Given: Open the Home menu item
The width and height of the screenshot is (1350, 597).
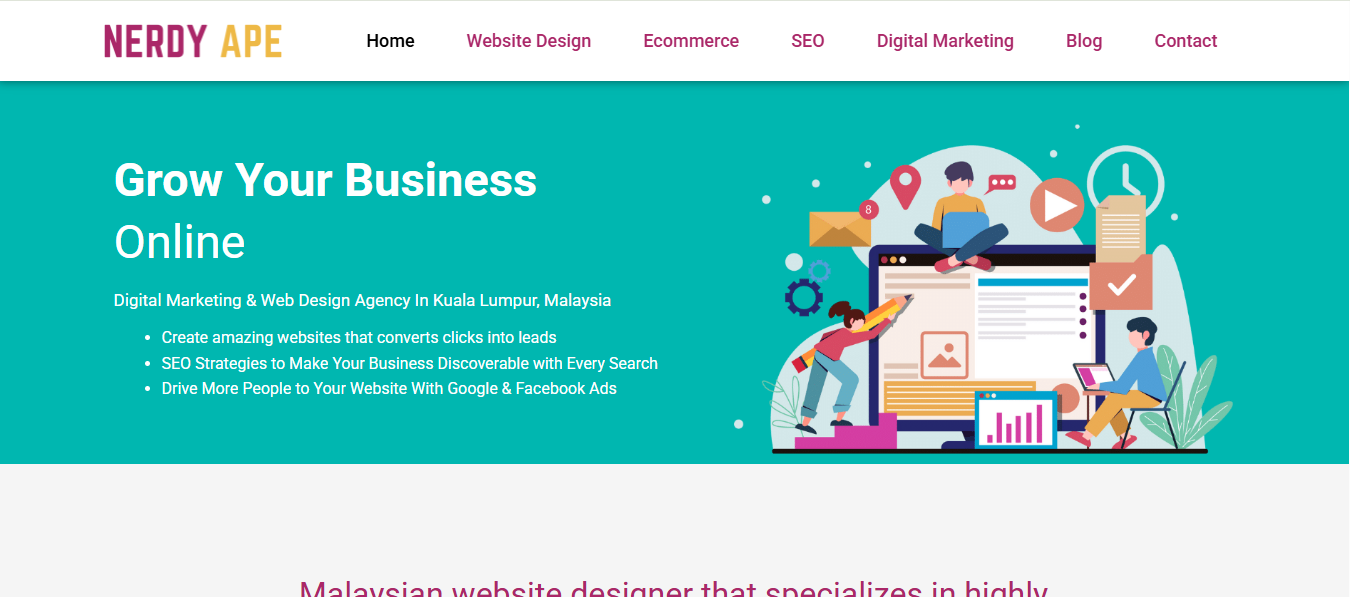Looking at the screenshot, I should pos(390,41).
